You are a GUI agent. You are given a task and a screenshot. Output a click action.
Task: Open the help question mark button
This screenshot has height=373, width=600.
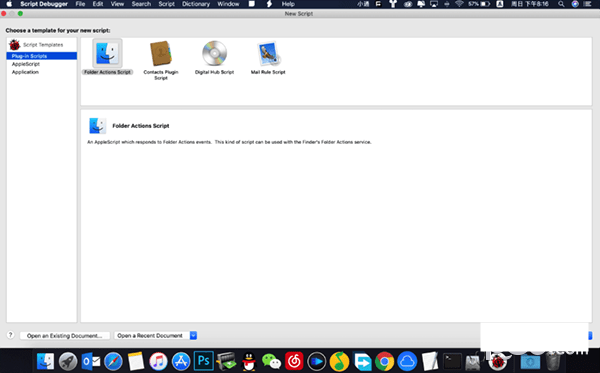point(11,335)
